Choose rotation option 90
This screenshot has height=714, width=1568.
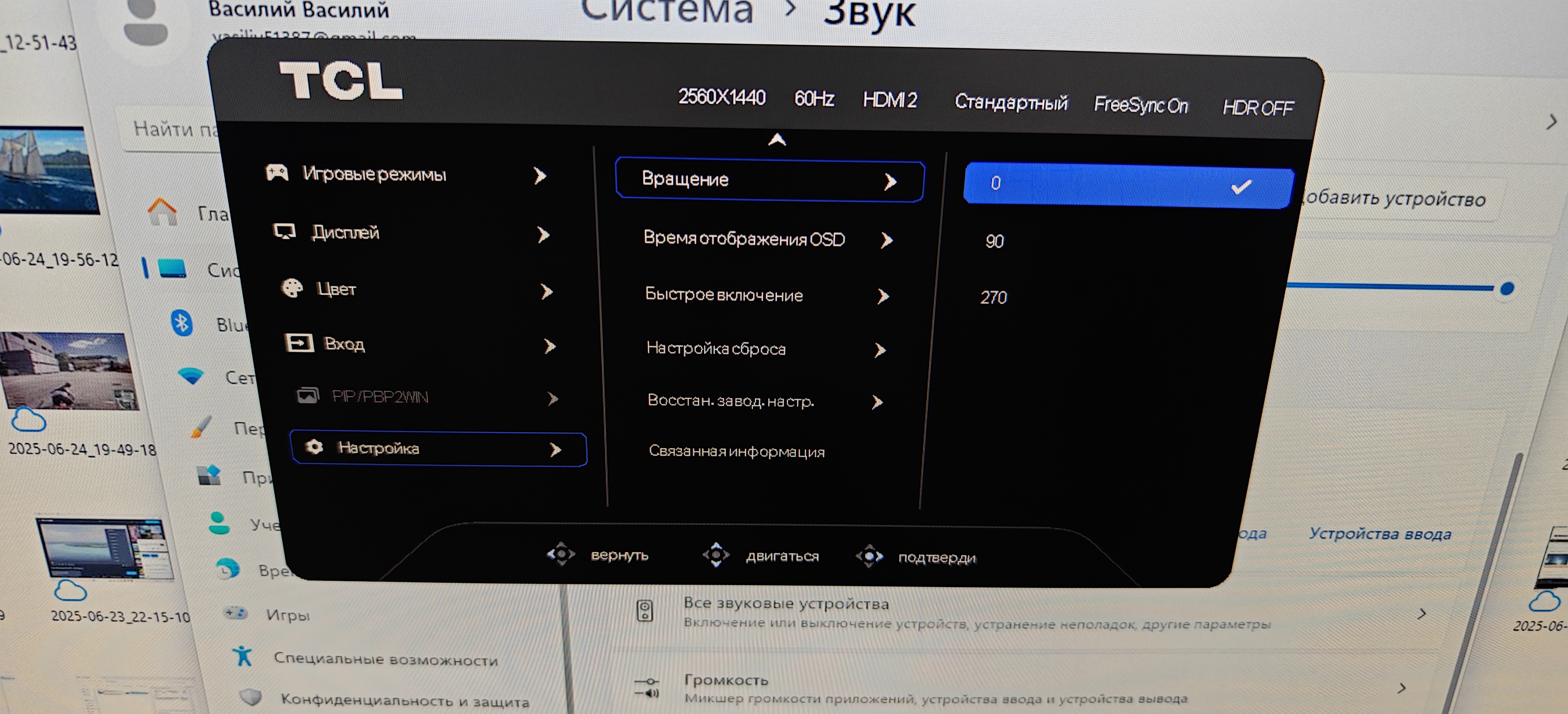[995, 241]
